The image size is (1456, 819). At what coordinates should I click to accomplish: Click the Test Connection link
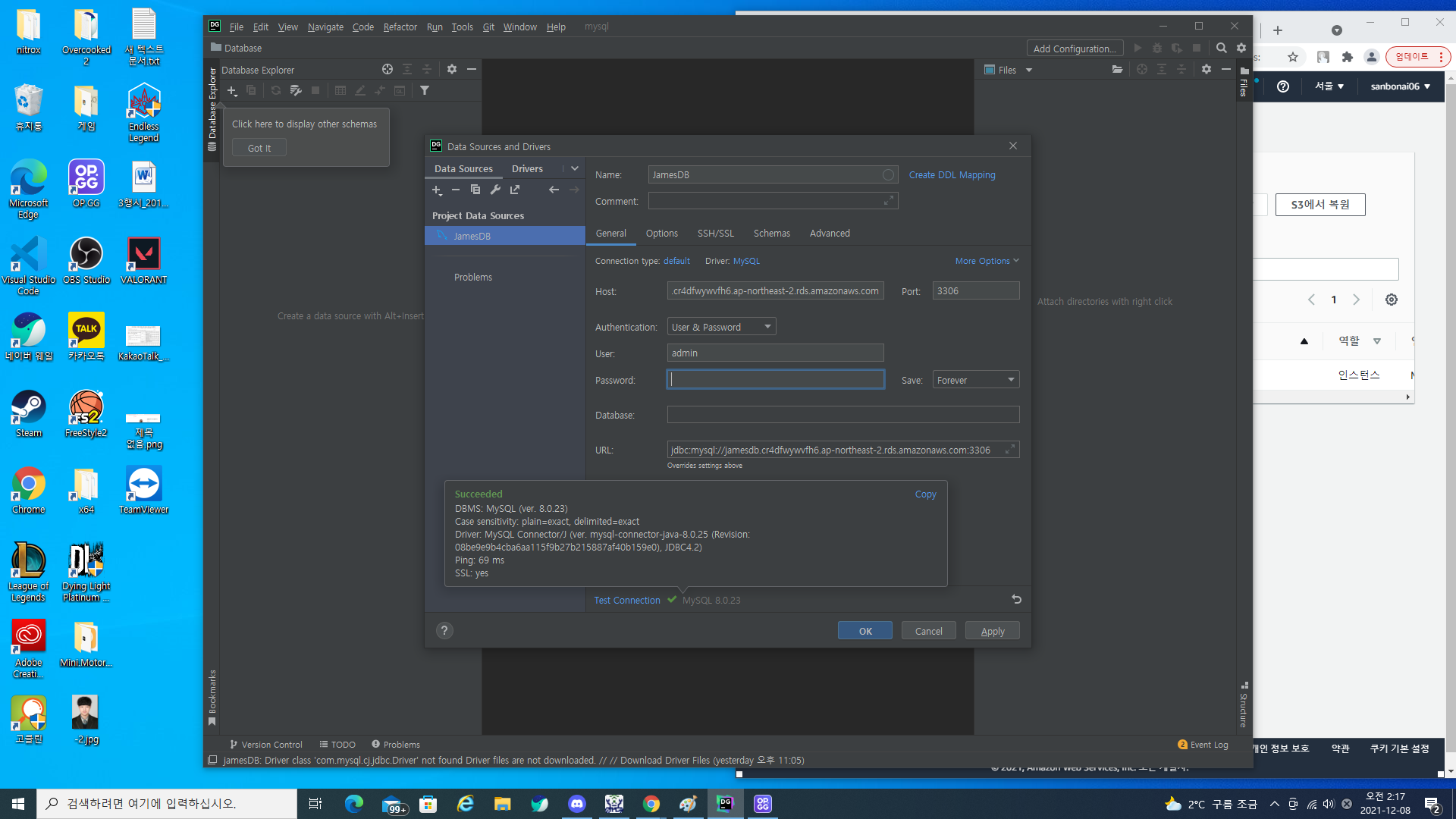tap(626, 601)
